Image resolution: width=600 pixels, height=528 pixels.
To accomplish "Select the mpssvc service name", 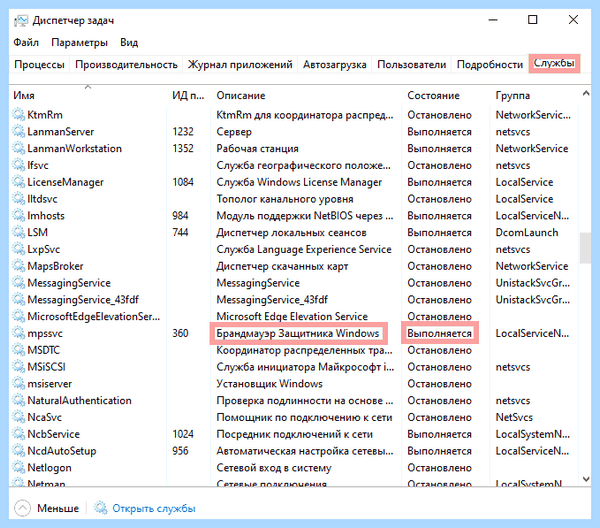I will tap(45, 333).
